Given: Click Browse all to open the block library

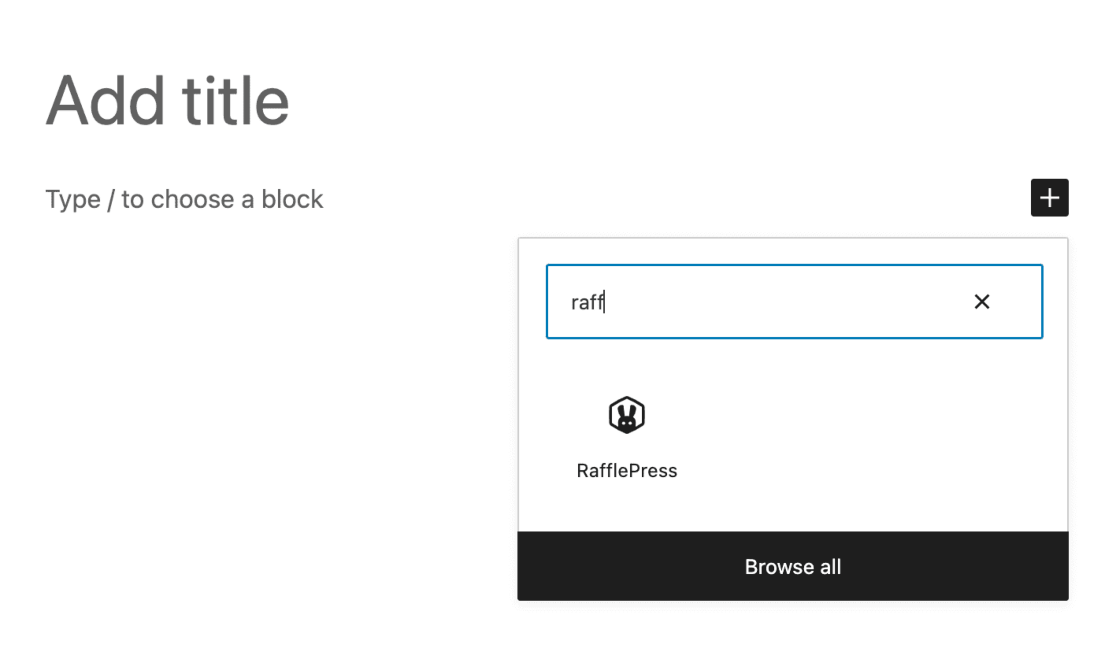Looking at the screenshot, I should tap(793, 566).
